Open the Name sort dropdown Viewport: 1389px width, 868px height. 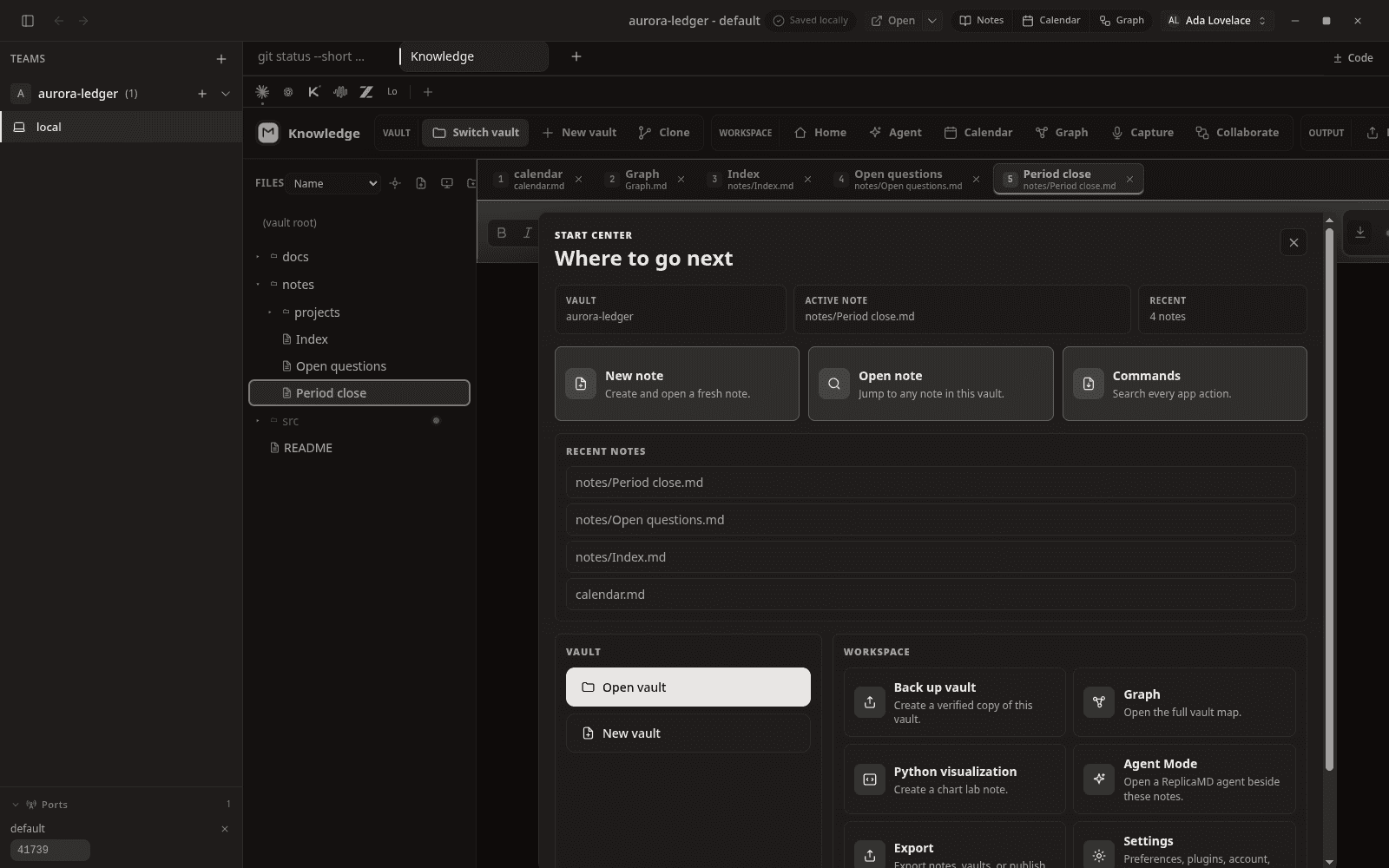[x=335, y=183]
